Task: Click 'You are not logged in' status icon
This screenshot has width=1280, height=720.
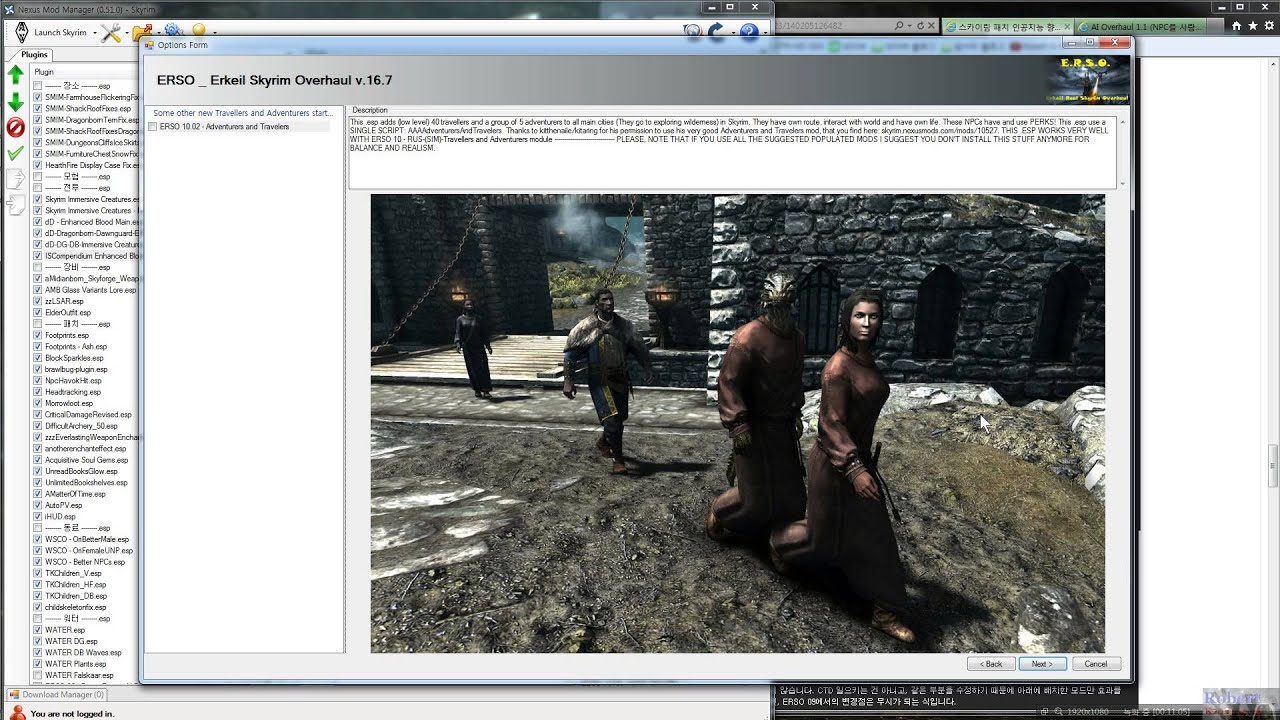Action: [17, 713]
